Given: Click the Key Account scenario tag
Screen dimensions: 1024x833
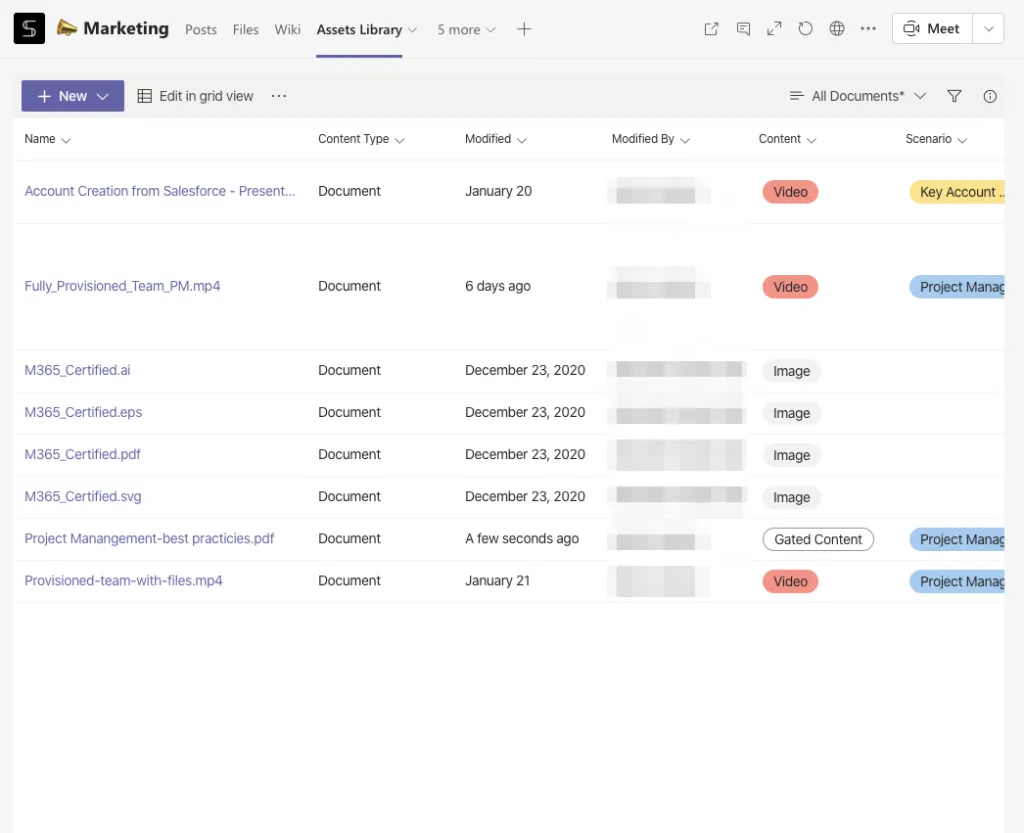Looking at the screenshot, I should 957,192.
